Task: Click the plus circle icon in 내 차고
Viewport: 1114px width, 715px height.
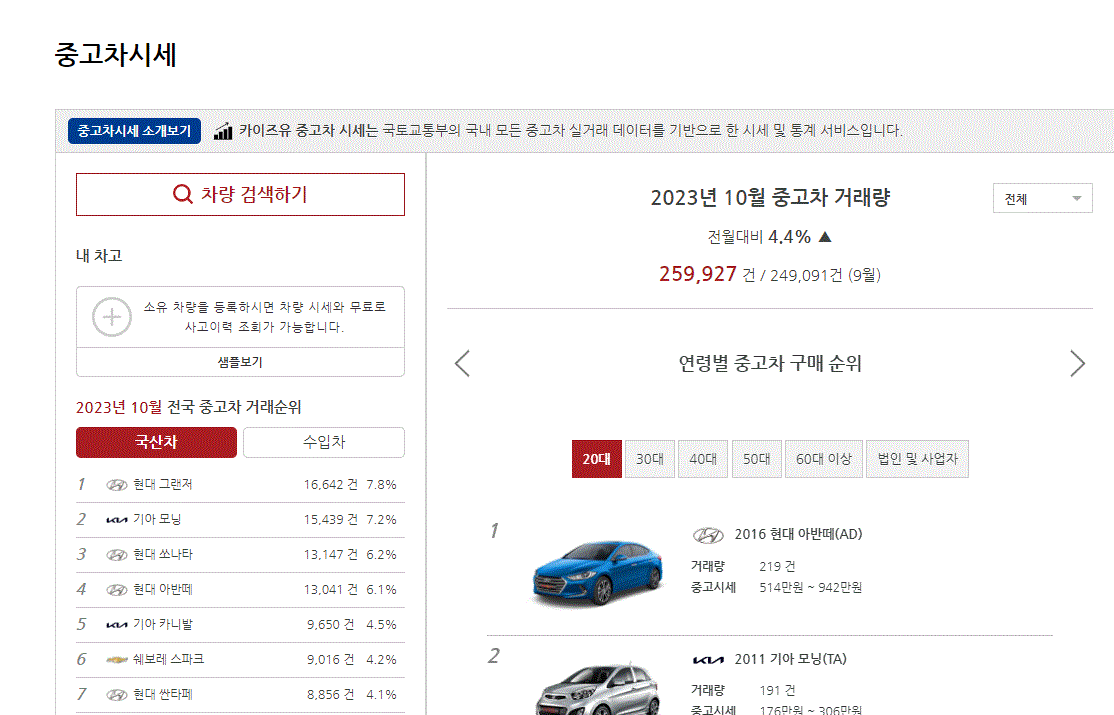Action: pos(112,317)
